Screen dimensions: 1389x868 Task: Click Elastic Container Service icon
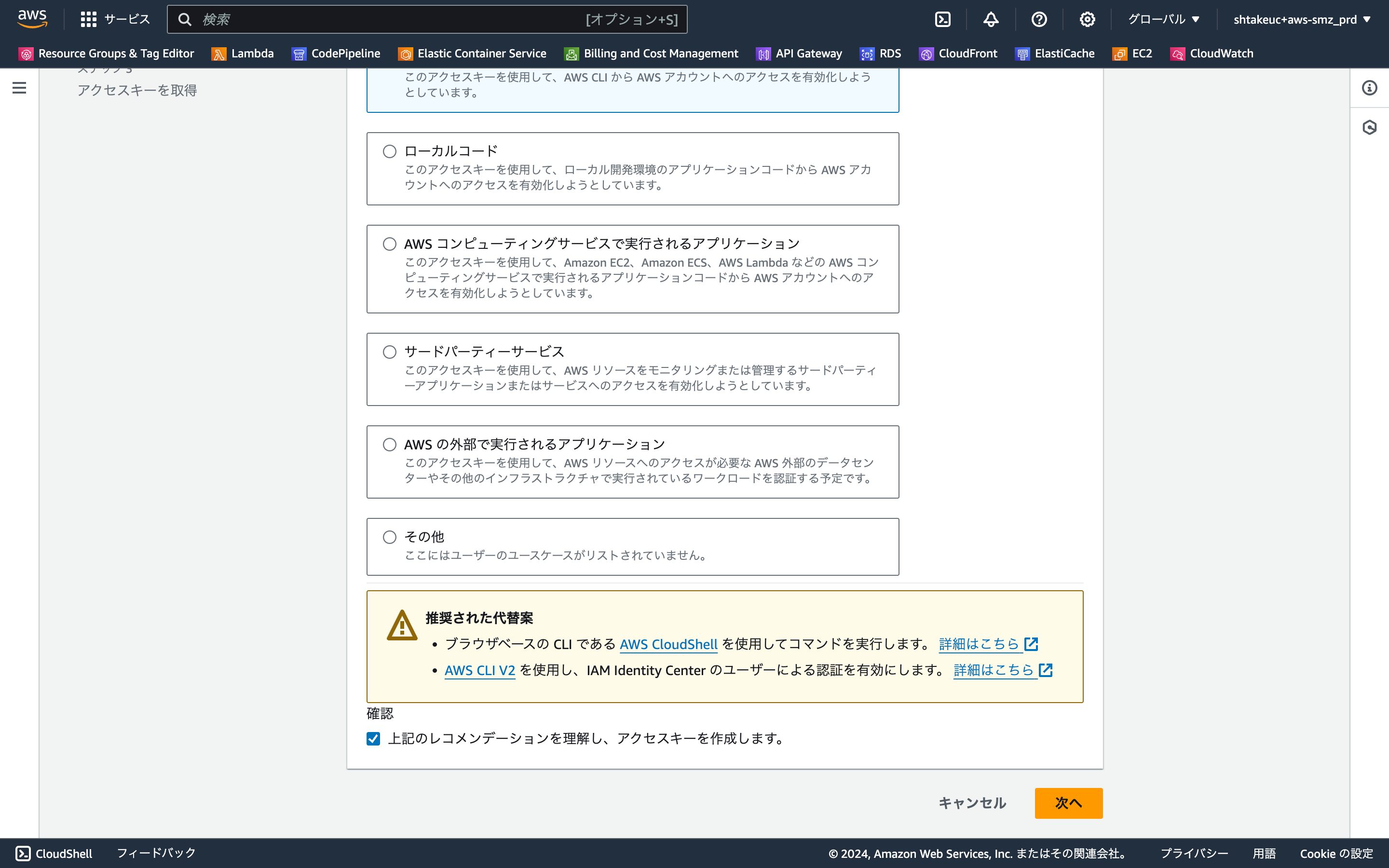pos(405,54)
